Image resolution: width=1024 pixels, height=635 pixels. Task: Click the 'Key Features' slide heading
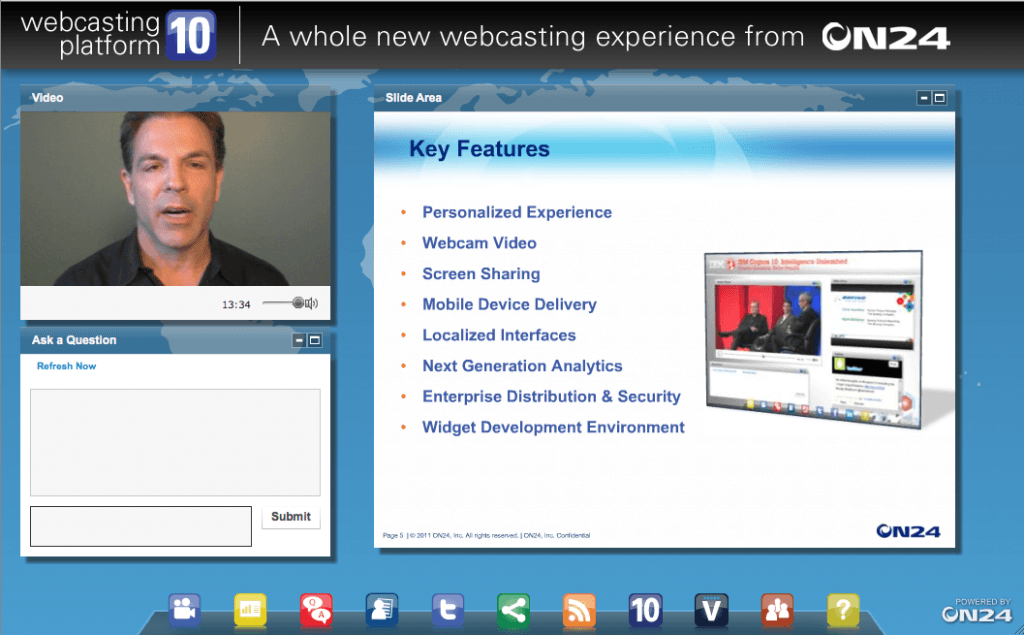(x=479, y=149)
